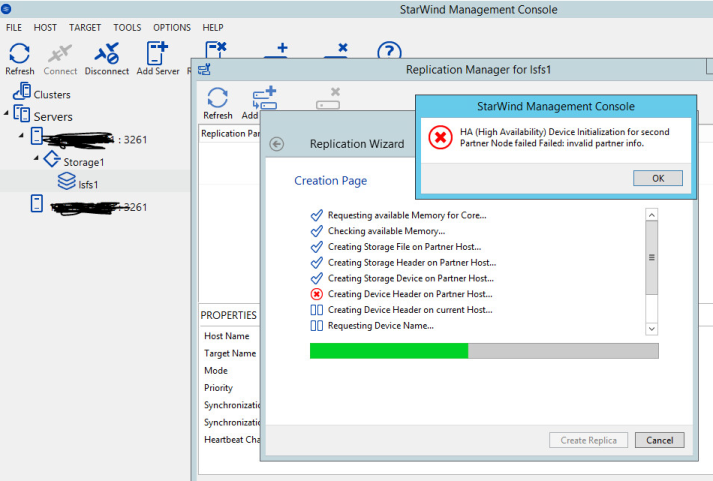Image resolution: width=713 pixels, height=481 pixels.
Task: Click the lsfs1 device icon
Action: pyautogui.click(x=66, y=181)
